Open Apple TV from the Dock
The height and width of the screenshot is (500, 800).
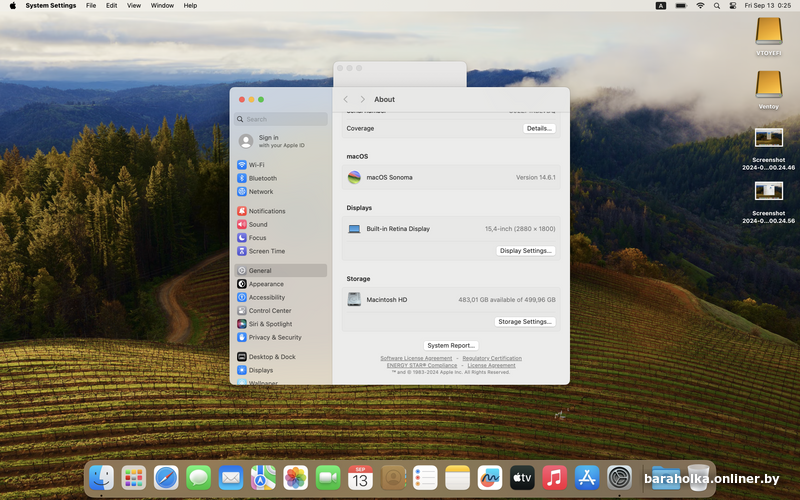(522, 478)
